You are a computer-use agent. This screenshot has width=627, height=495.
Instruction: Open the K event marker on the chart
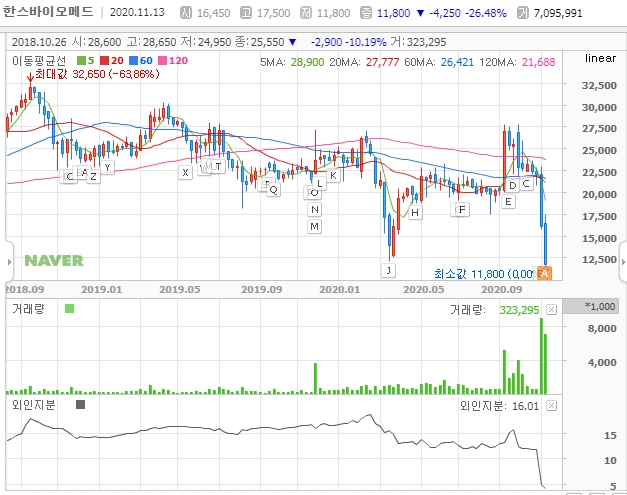pyautogui.click(x=333, y=176)
